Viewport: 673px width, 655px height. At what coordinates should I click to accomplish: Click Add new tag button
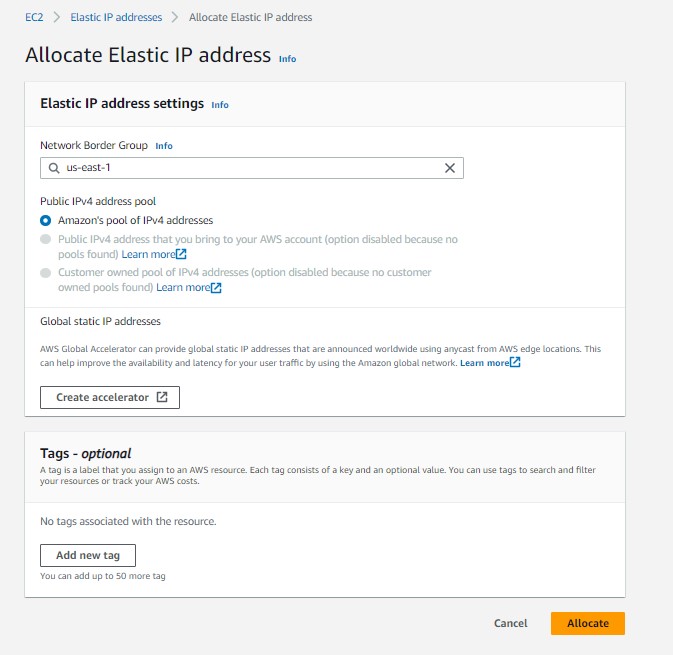88,555
